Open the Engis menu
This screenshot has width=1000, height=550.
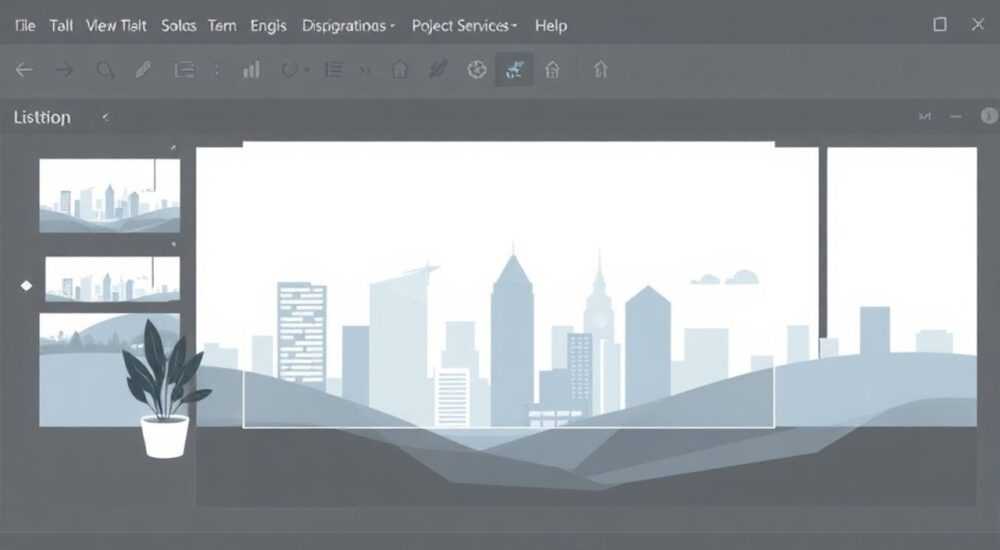point(268,26)
